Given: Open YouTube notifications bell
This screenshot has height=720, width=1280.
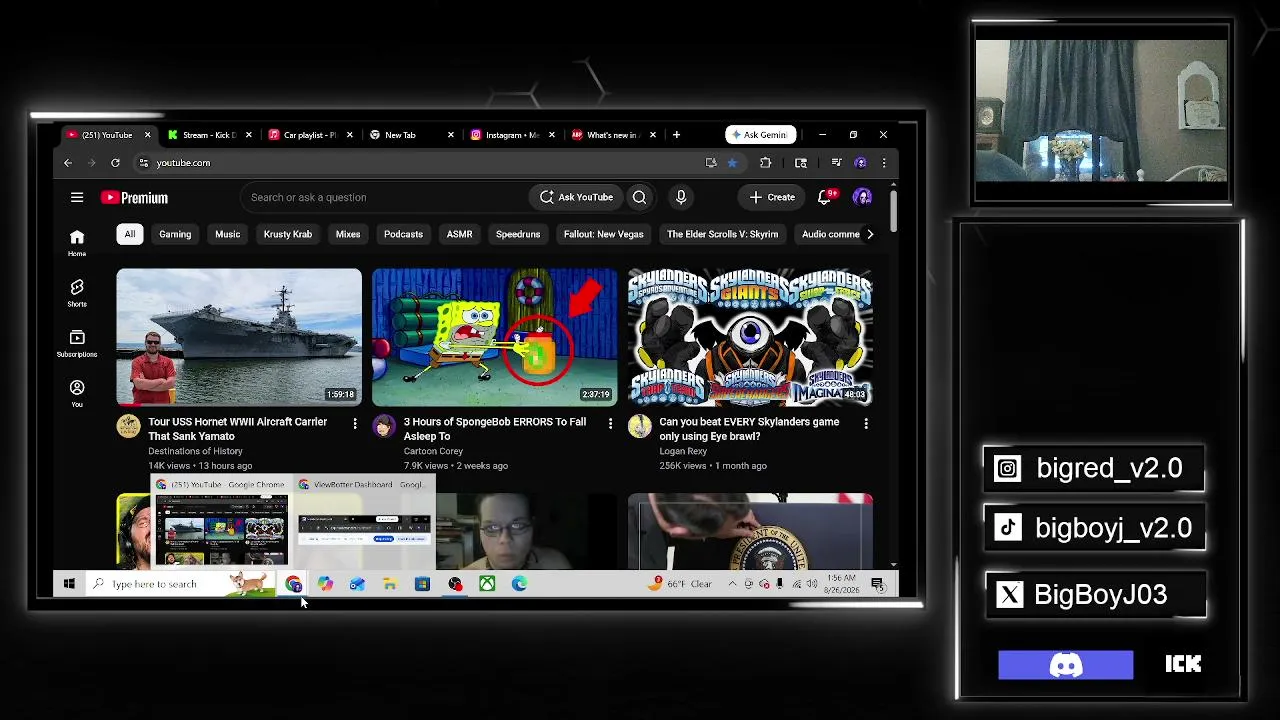Looking at the screenshot, I should tap(825, 197).
